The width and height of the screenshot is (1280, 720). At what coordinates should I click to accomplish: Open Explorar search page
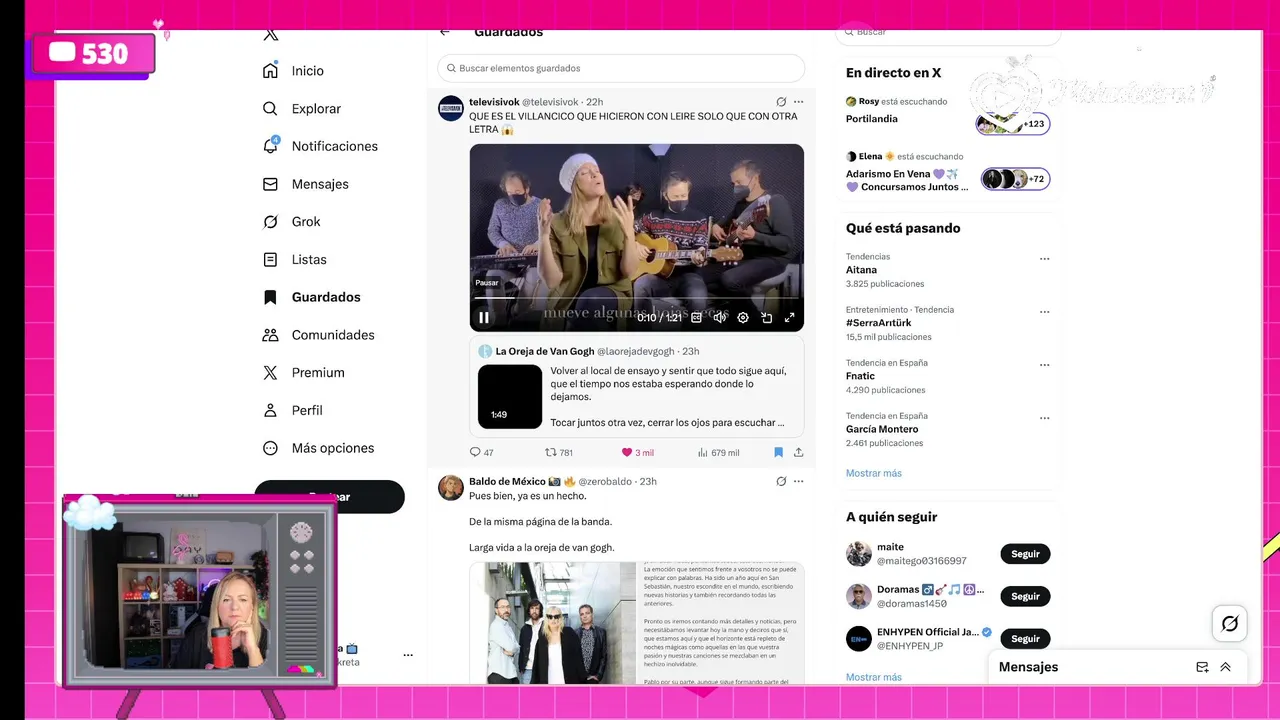(302, 109)
